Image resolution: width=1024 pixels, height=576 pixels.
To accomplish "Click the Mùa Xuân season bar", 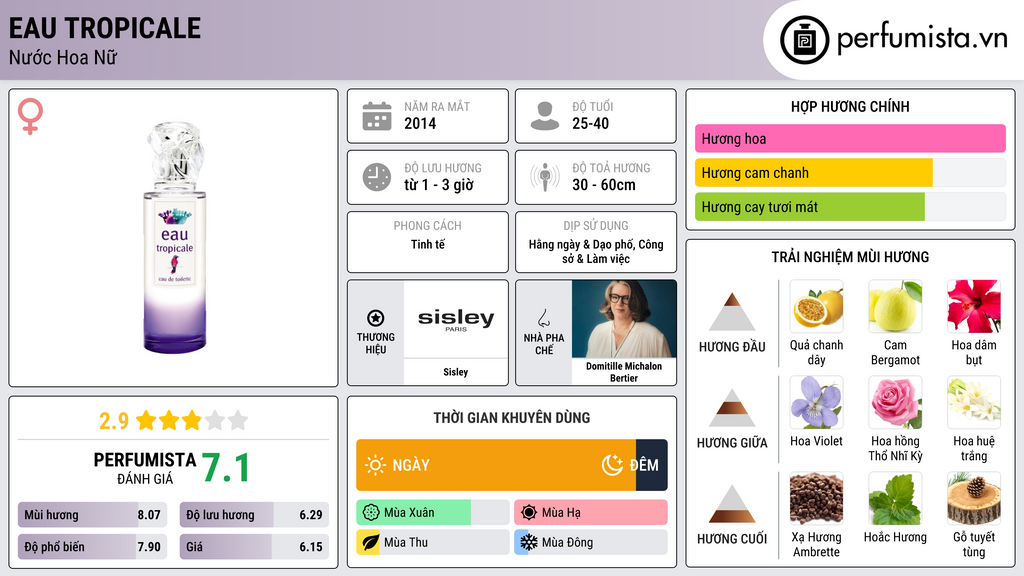I will tap(433, 513).
